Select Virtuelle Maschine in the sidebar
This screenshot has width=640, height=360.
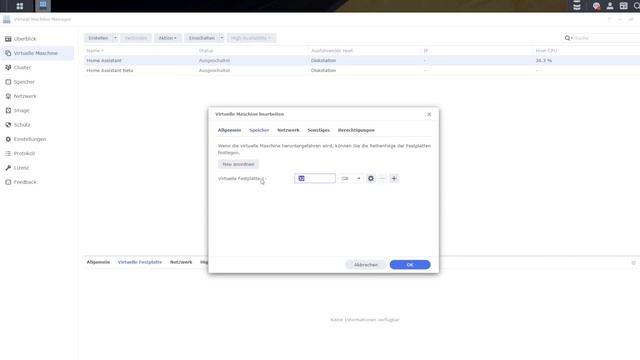37,53
